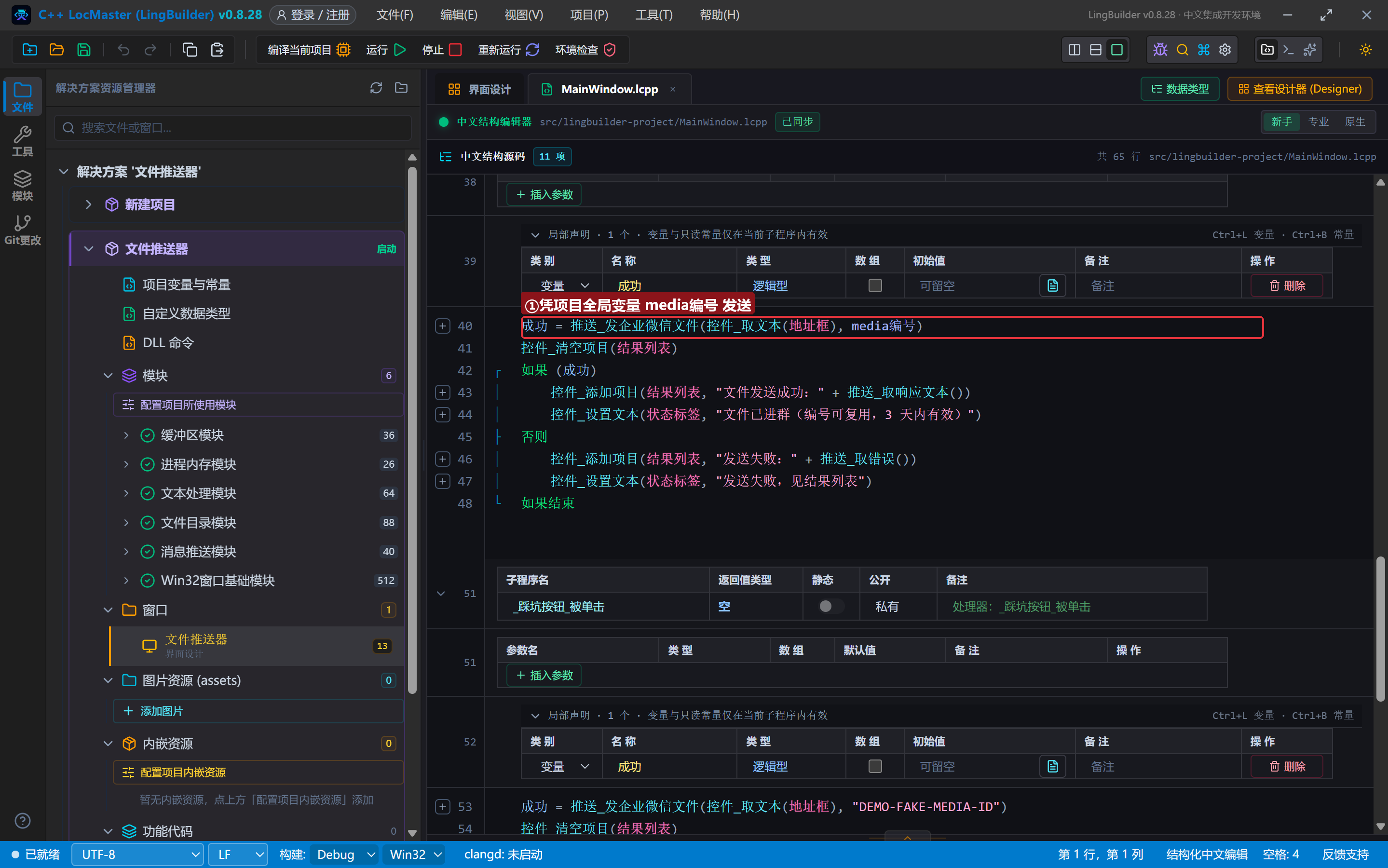Click the save icon in the toolbar
The image size is (1388, 868).
(84, 49)
